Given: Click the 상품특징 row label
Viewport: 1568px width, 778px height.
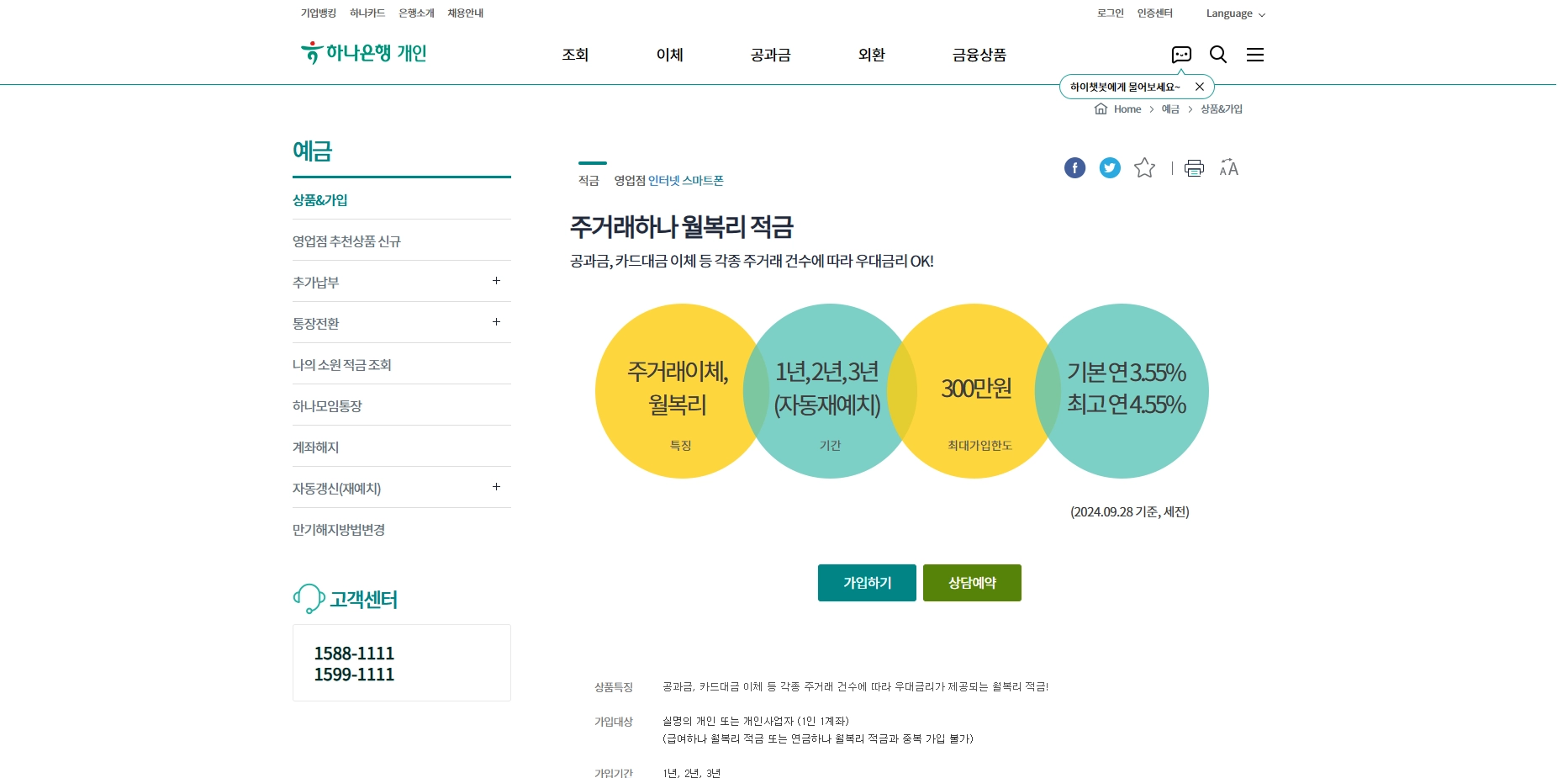Looking at the screenshot, I should pyautogui.click(x=614, y=687).
